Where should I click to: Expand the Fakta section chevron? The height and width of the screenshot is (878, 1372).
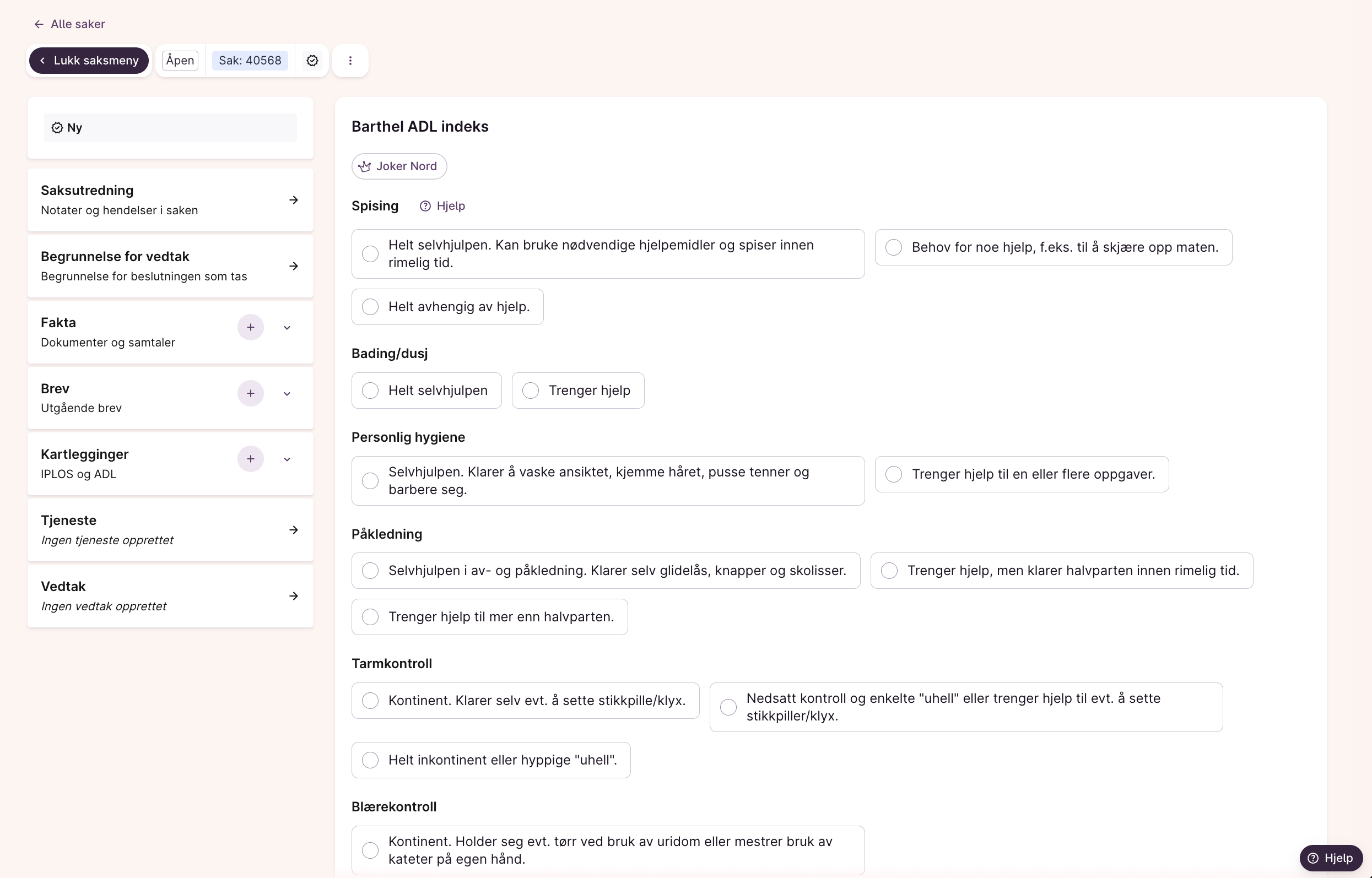coord(288,328)
